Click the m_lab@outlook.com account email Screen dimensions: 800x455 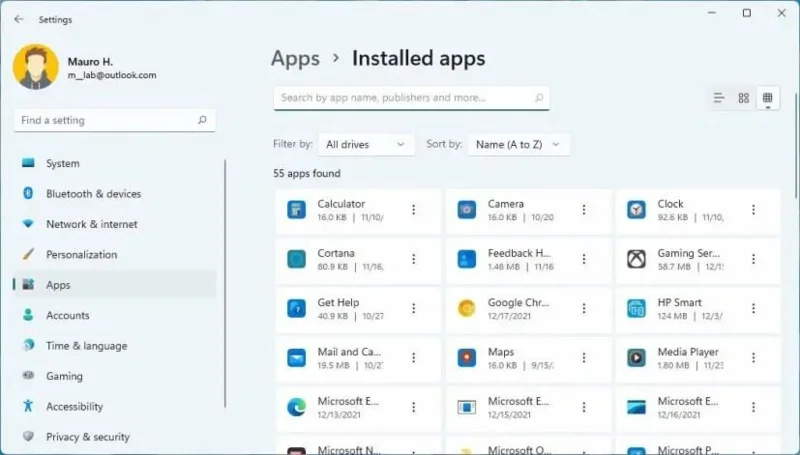pos(112,75)
